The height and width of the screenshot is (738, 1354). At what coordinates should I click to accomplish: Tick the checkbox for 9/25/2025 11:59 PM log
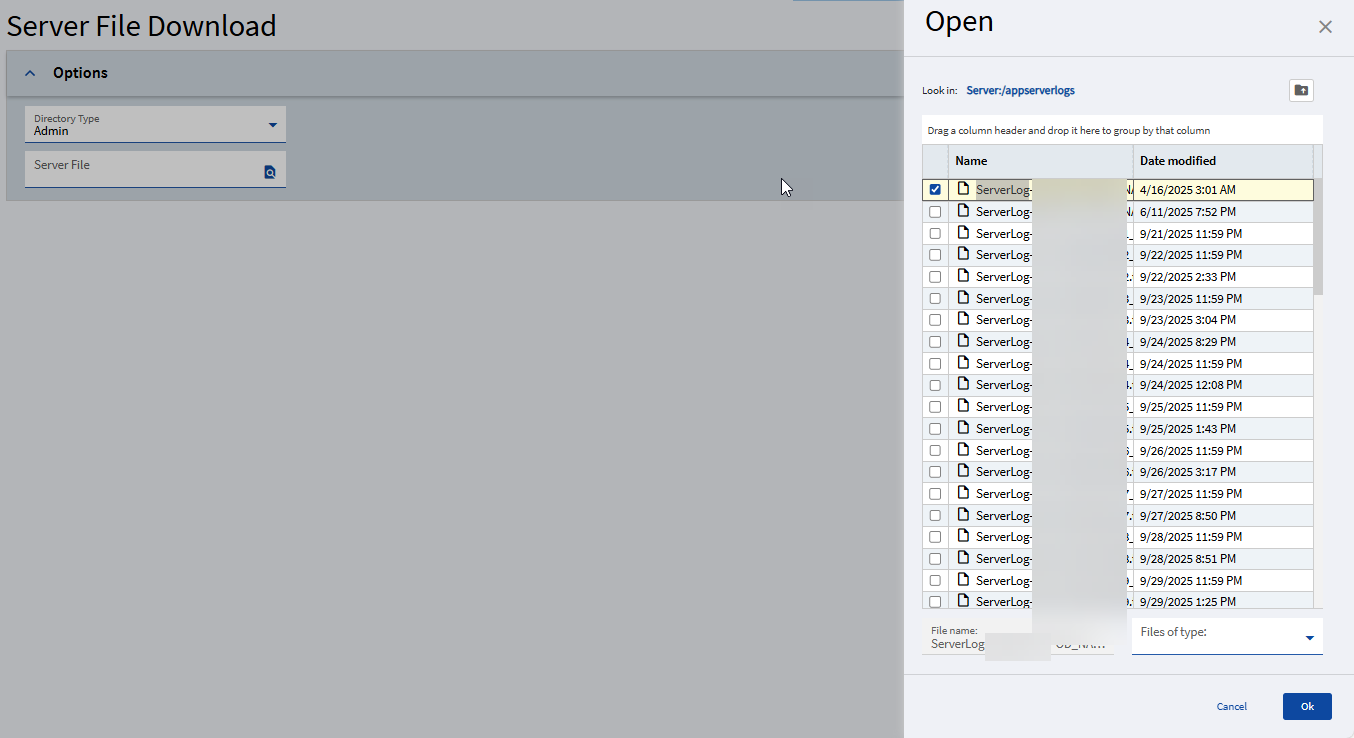point(935,407)
